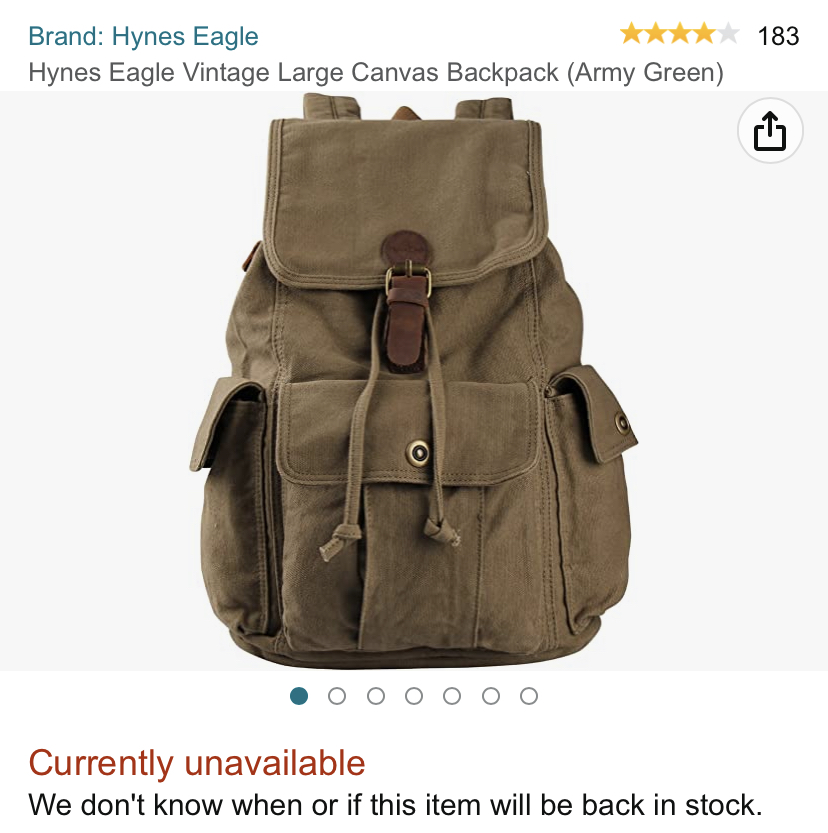Image resolution: width=828 pixels, height=833 pixels.
Task: Tap the backpack's brass buckle in image
Action: 408,280
